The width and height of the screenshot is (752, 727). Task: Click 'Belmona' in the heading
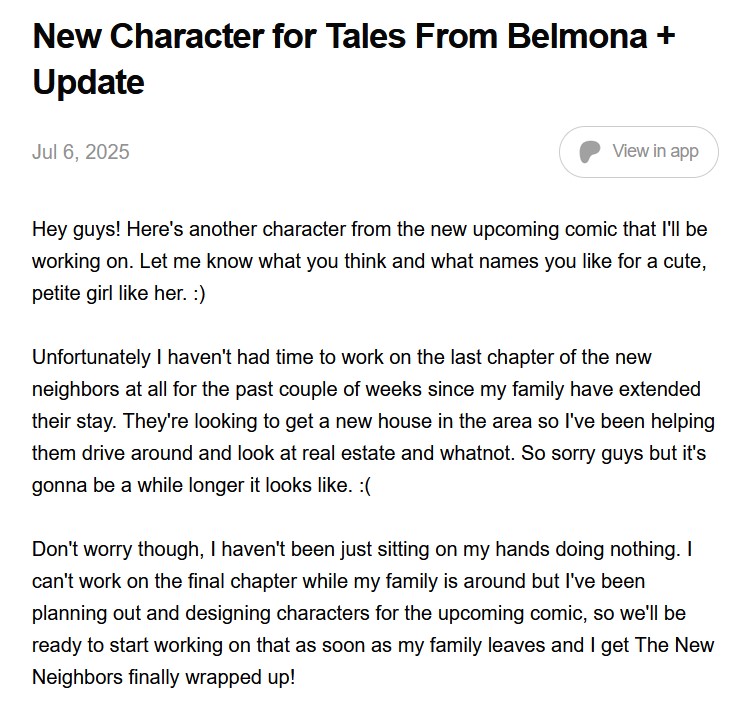click(x=577, y=36)
